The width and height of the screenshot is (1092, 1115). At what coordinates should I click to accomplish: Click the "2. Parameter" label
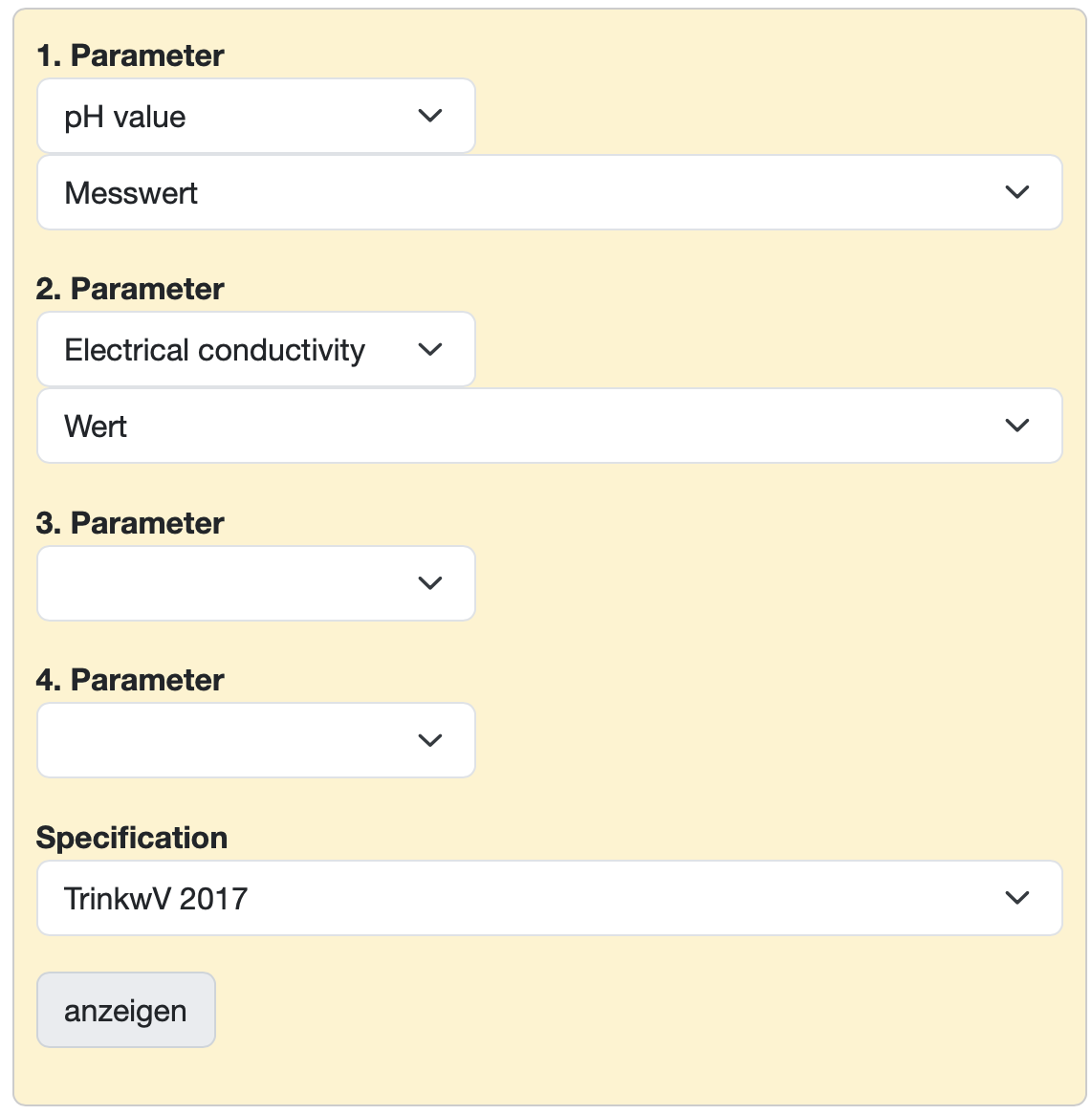pos(130,289)
